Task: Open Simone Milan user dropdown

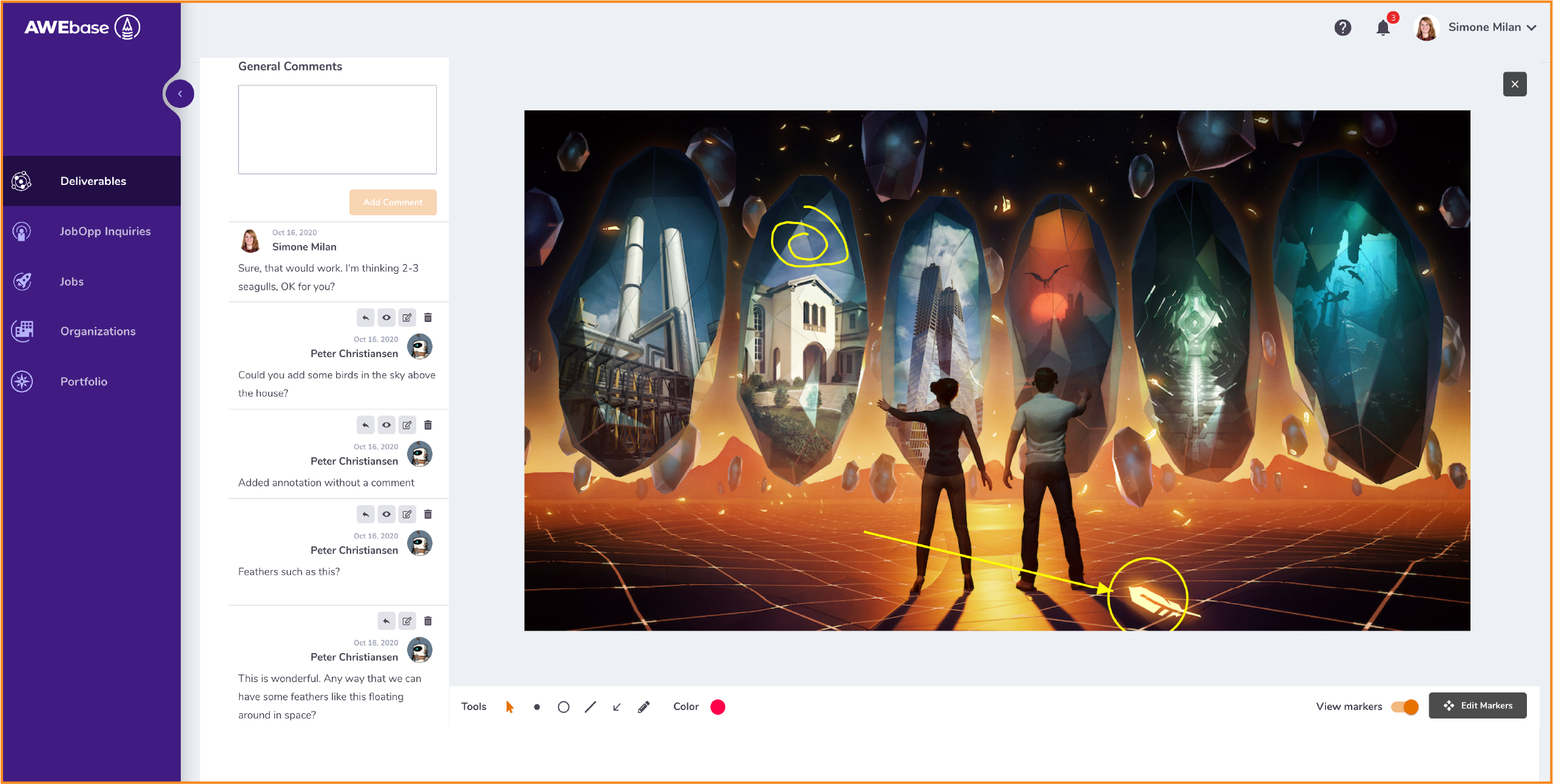Action: pyautogui.click(x=1491, y=28)
